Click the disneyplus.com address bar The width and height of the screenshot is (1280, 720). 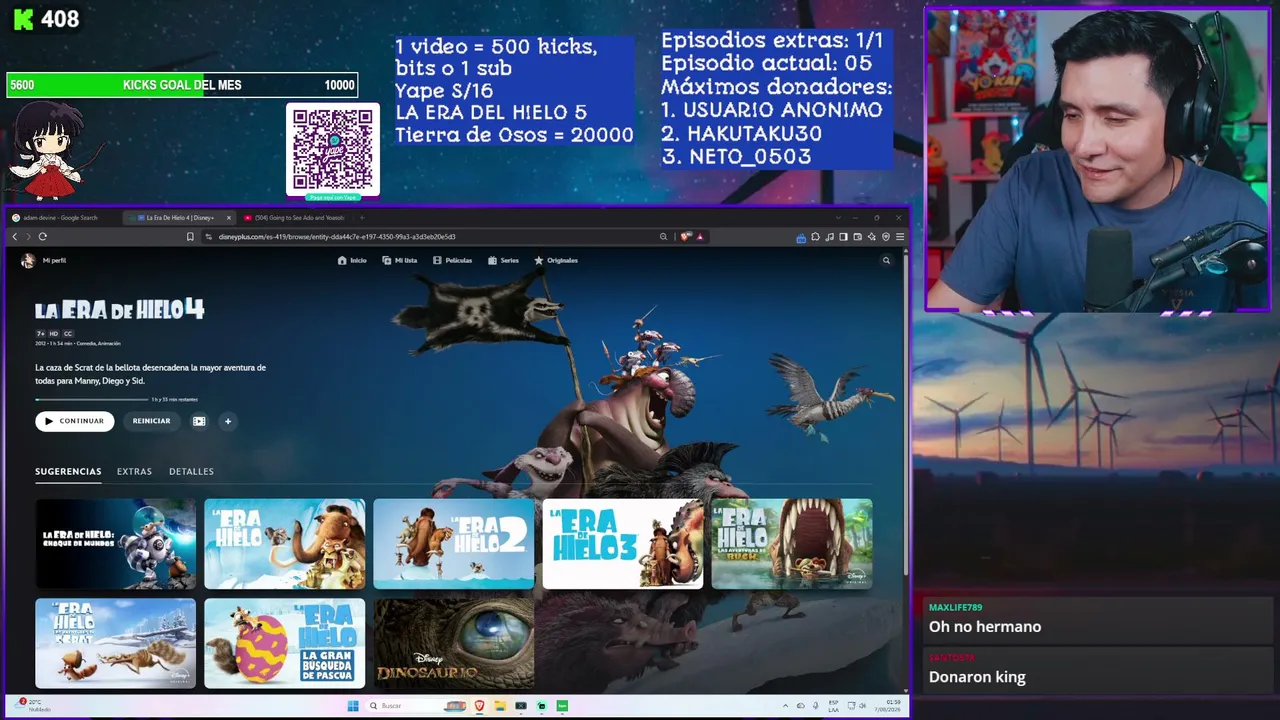tap(430, 237)
